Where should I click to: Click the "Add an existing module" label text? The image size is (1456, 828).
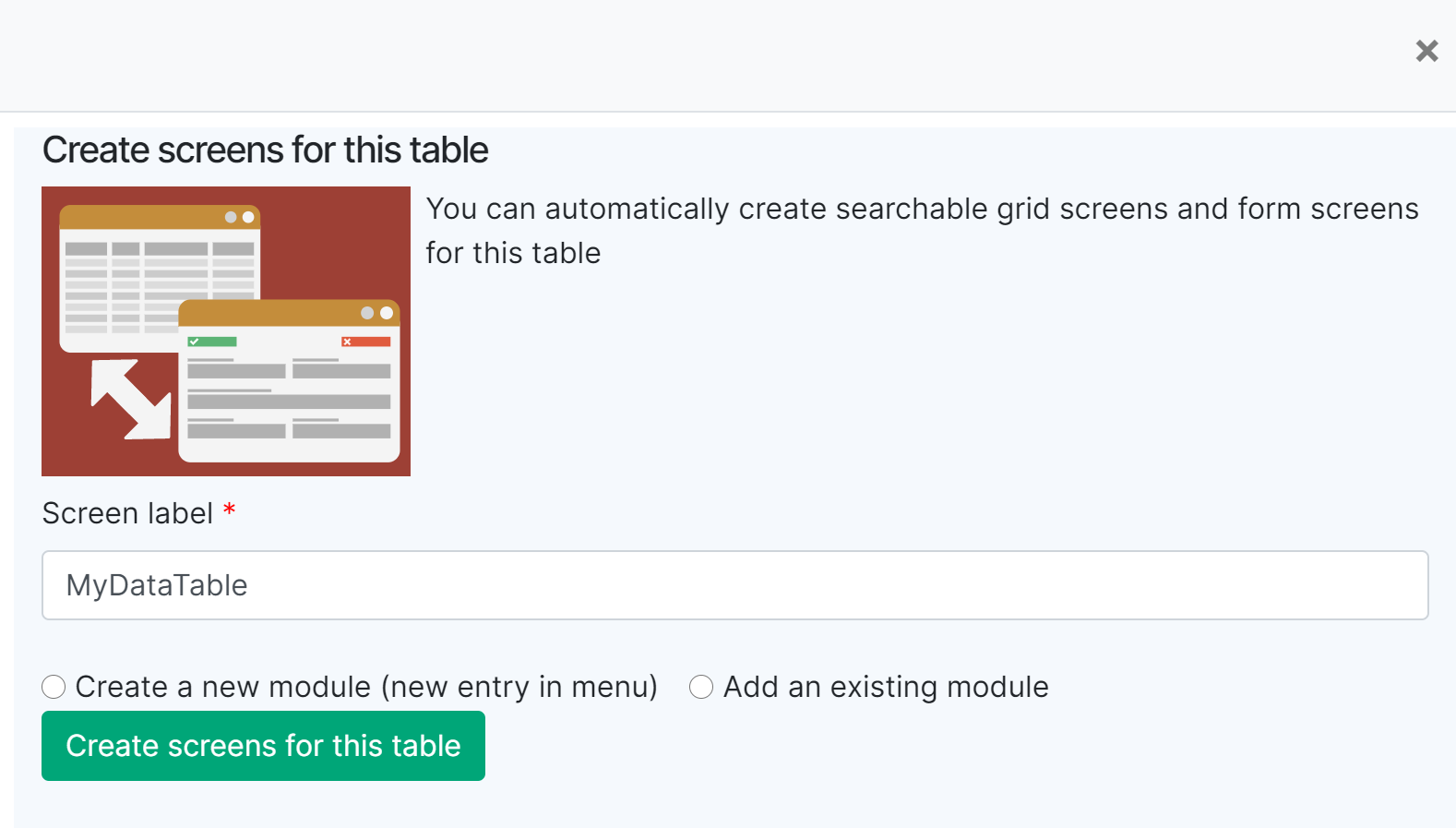(886, 687)
